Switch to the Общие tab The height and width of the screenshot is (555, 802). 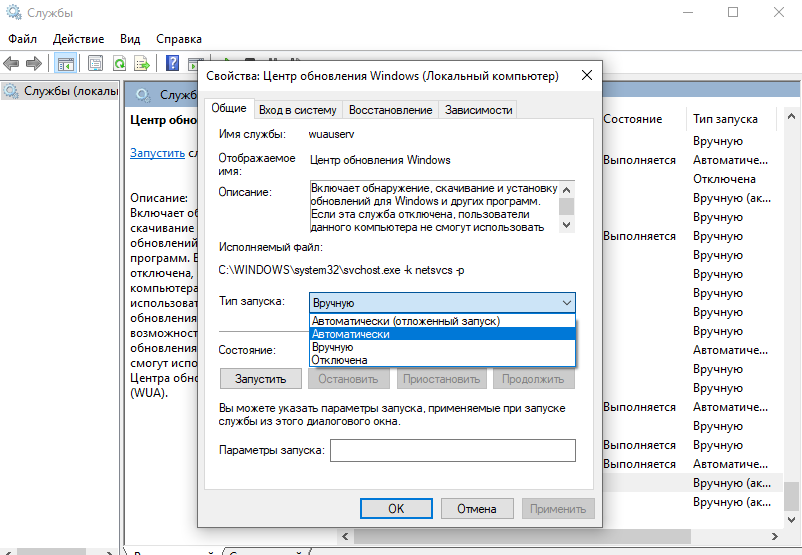pos(229,108)
